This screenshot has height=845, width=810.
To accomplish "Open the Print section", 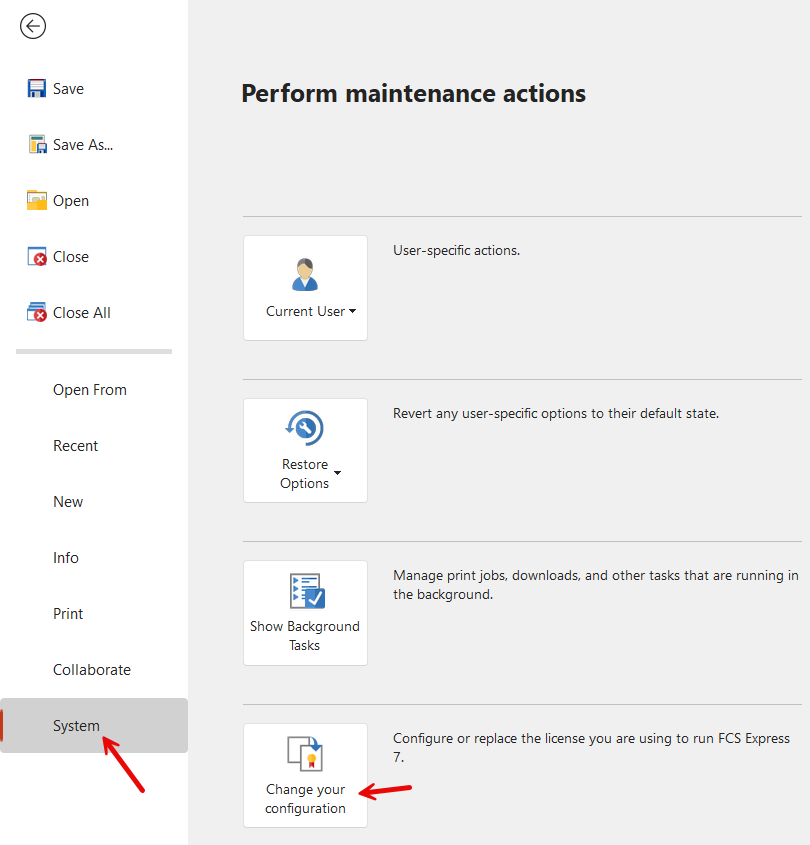I will pyautogui.click(x=68, y=614).
